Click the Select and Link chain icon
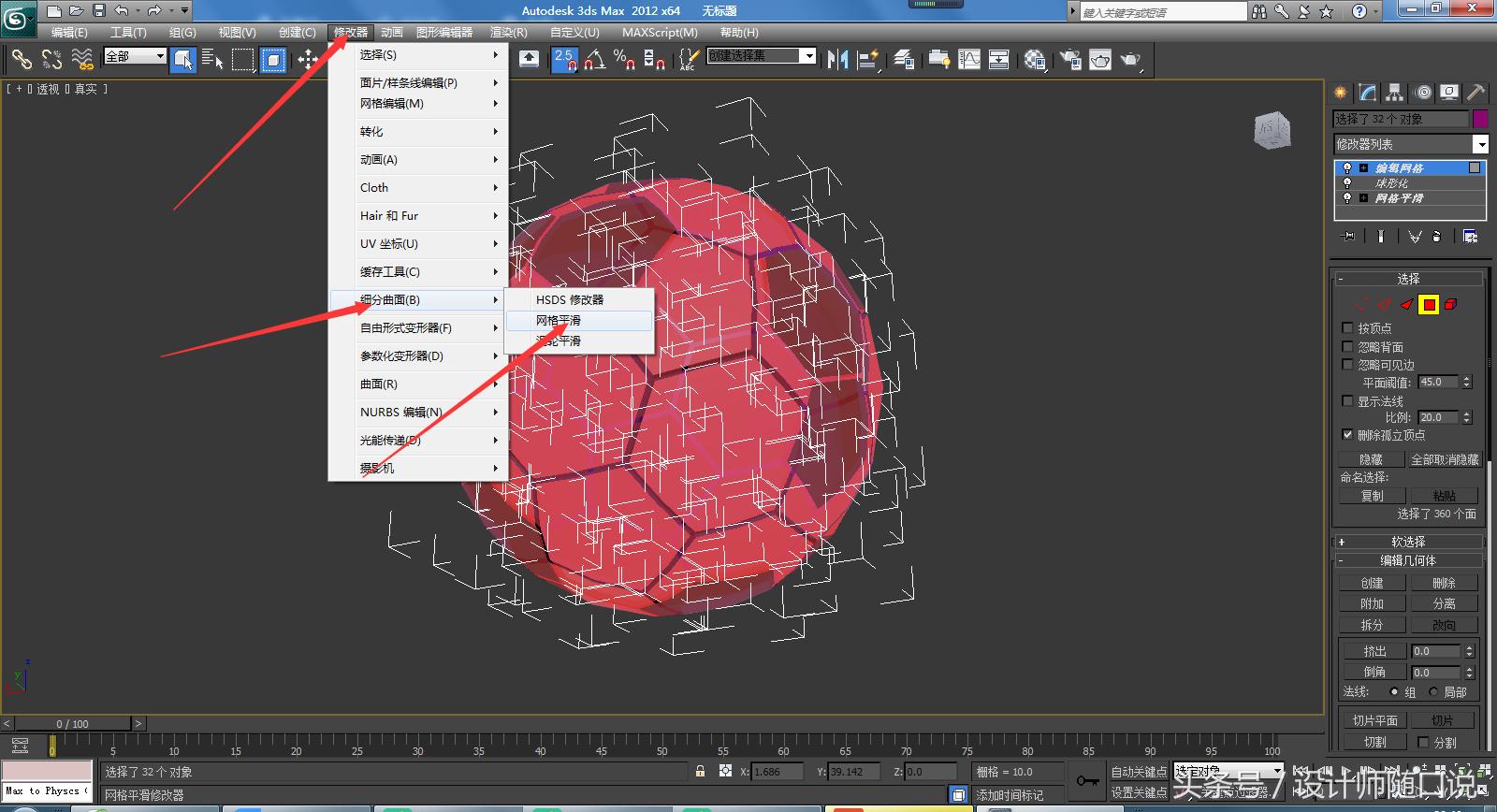1497x812 pixels. coord(21,60)
